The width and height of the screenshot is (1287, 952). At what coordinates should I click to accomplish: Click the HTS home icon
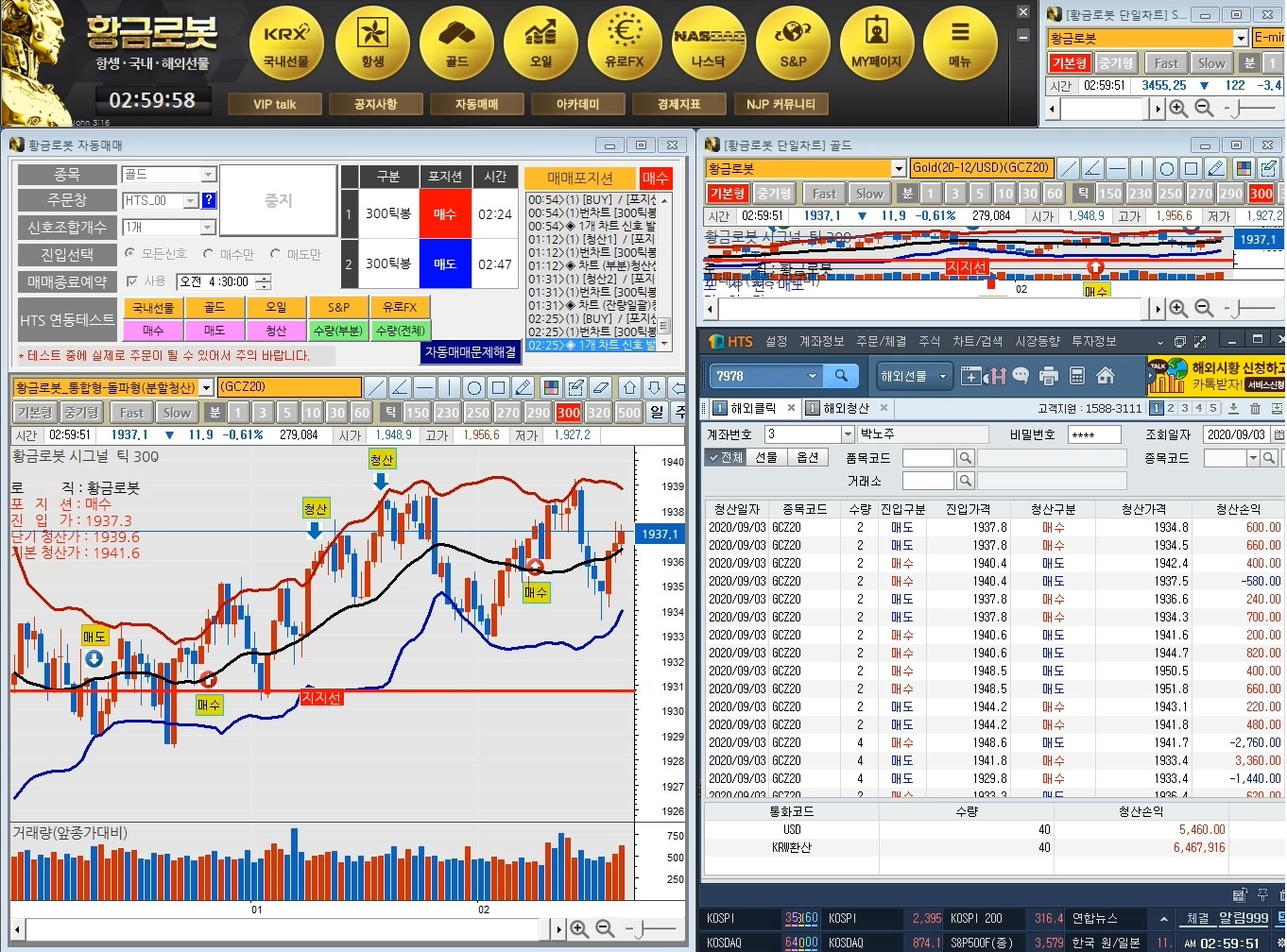coord(1106,376)
